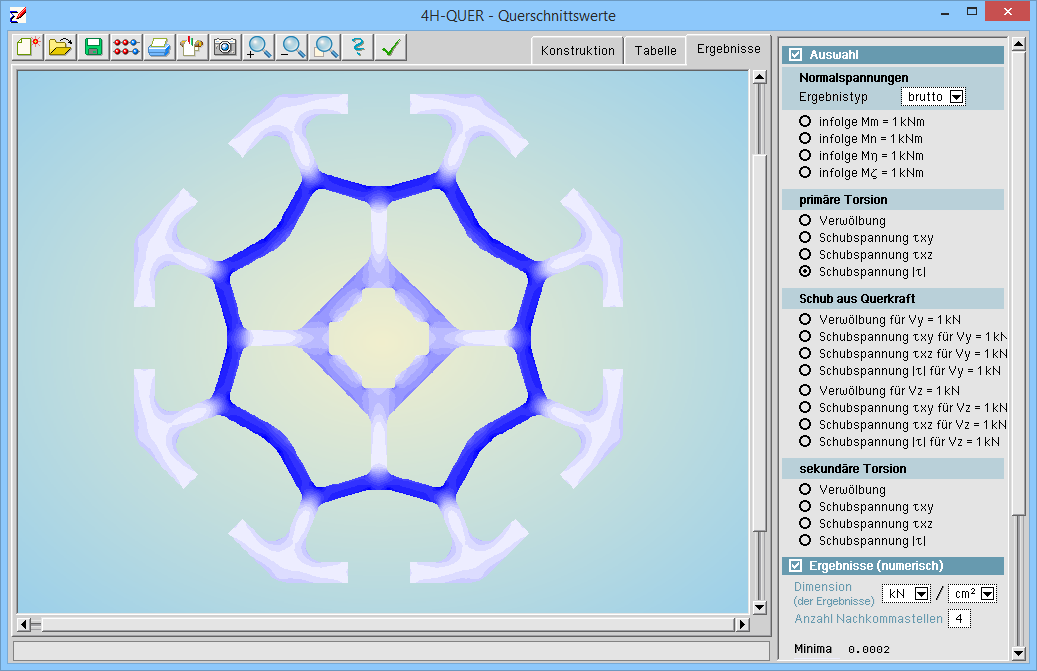
Task: Zoom in with the plus magnifier
Action: [259, 47]
